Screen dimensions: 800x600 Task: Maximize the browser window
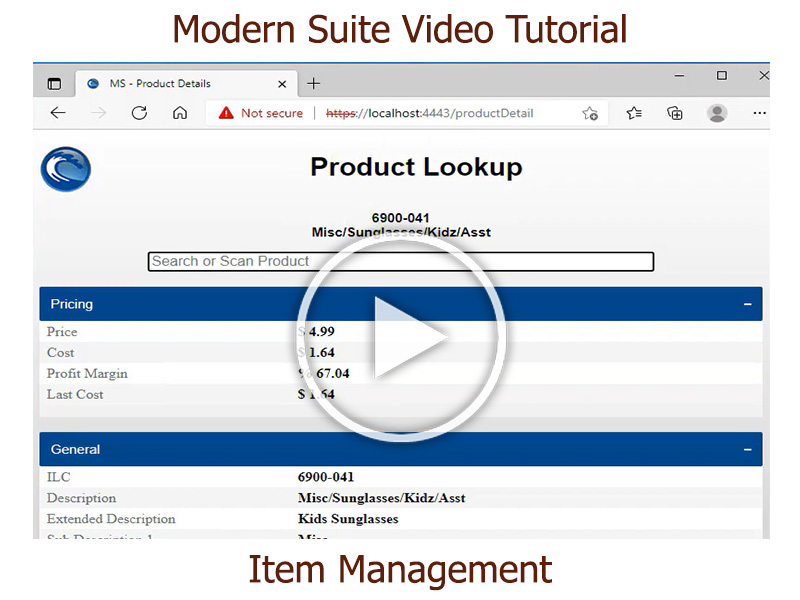(x=721, y=76)
